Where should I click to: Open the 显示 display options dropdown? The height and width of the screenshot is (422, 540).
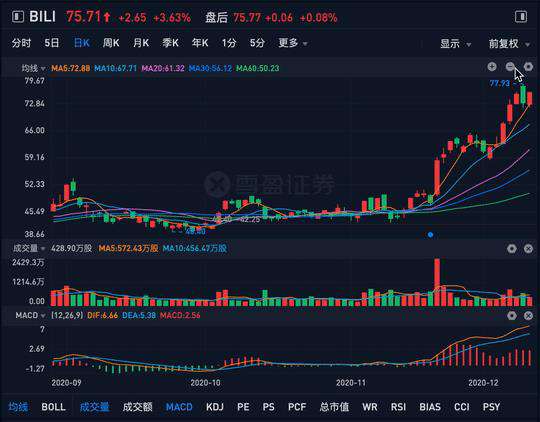455,44
